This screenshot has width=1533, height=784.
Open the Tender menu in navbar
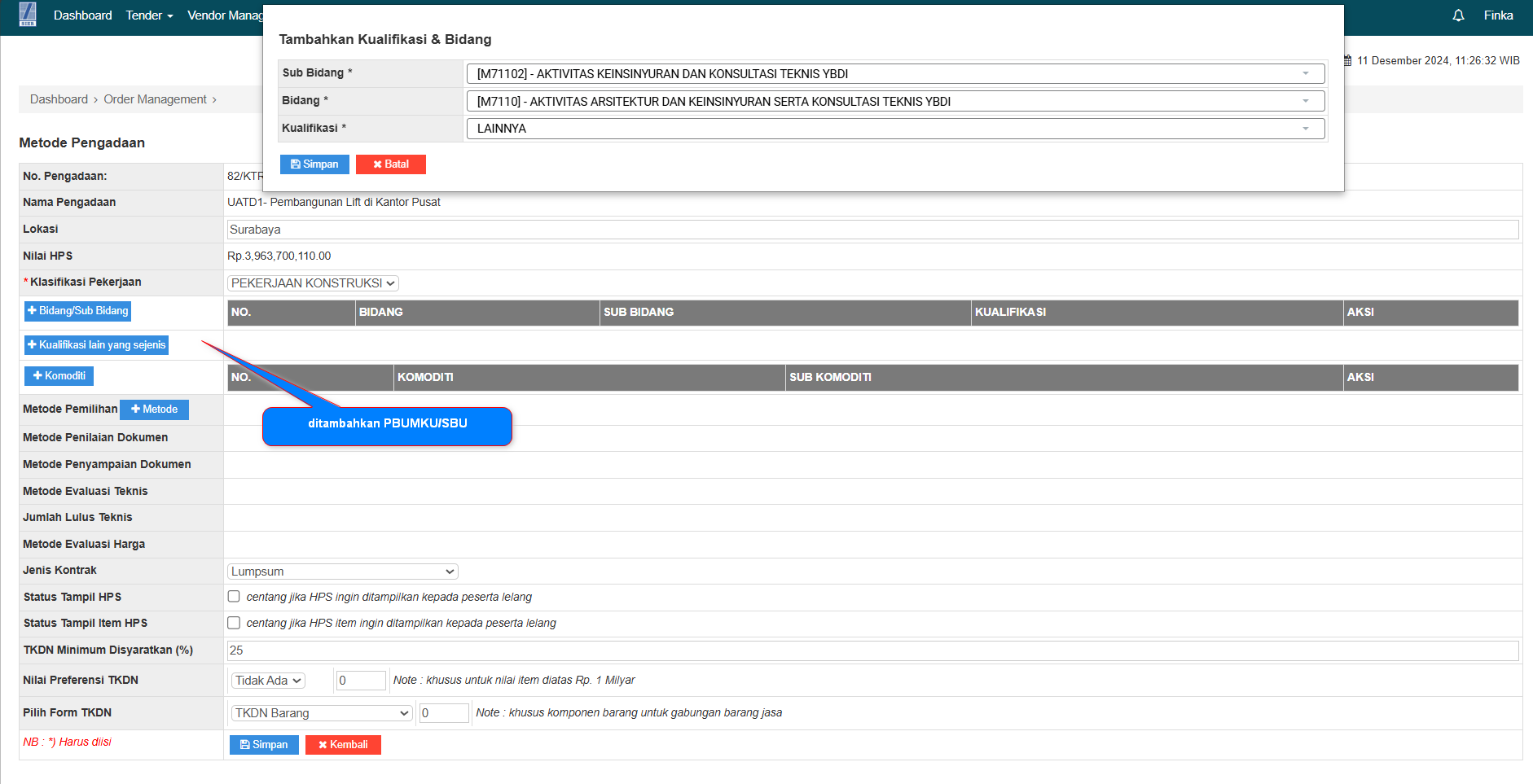149,15
